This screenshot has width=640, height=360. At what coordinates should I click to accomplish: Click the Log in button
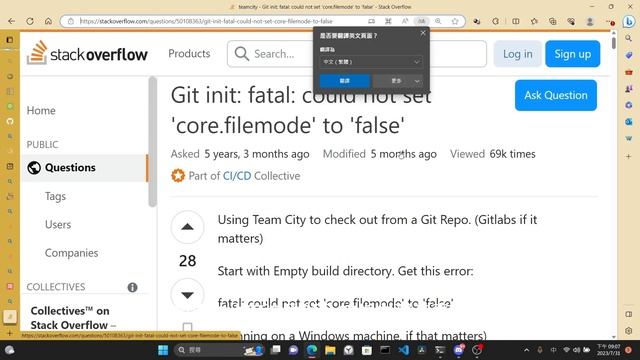tap(517, 54)
